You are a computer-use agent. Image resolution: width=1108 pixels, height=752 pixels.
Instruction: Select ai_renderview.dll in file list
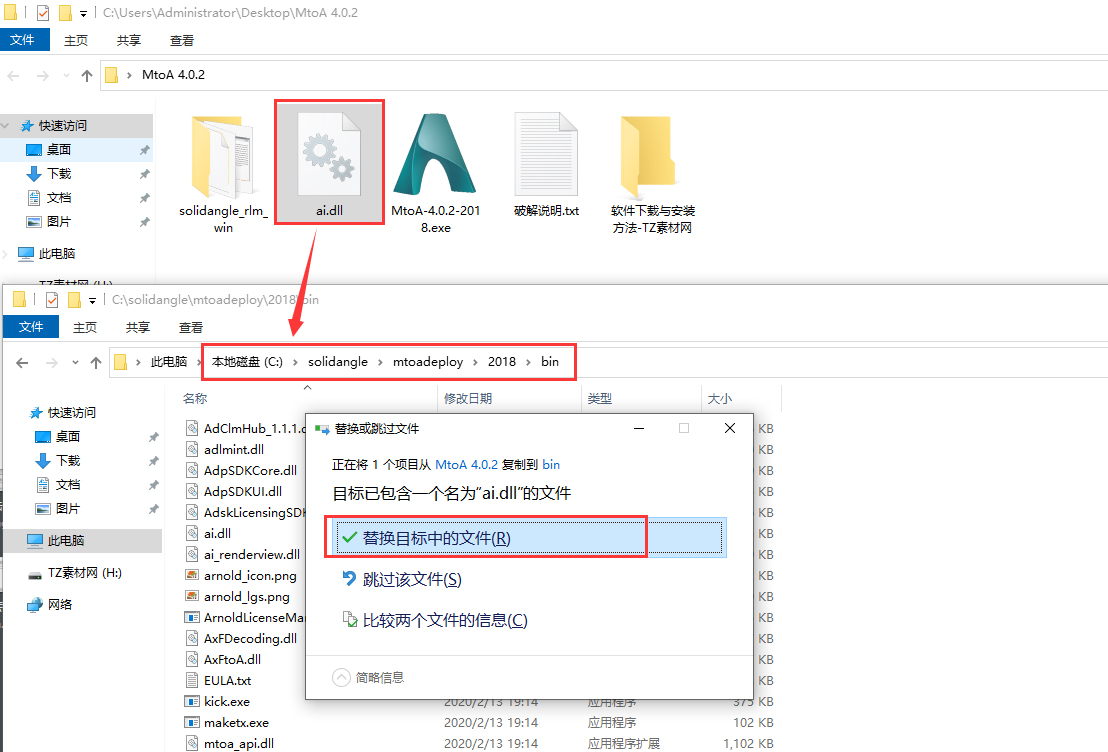252,555
